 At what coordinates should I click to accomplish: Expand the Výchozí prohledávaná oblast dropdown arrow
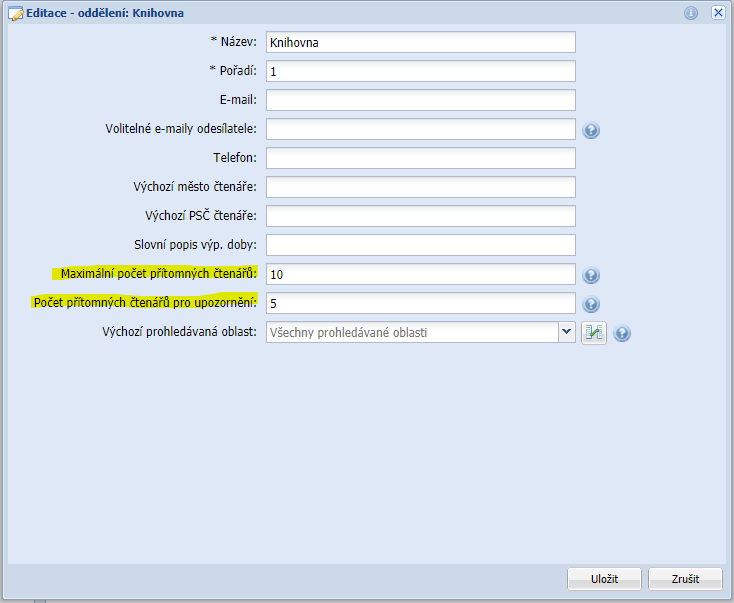[566, 332]
